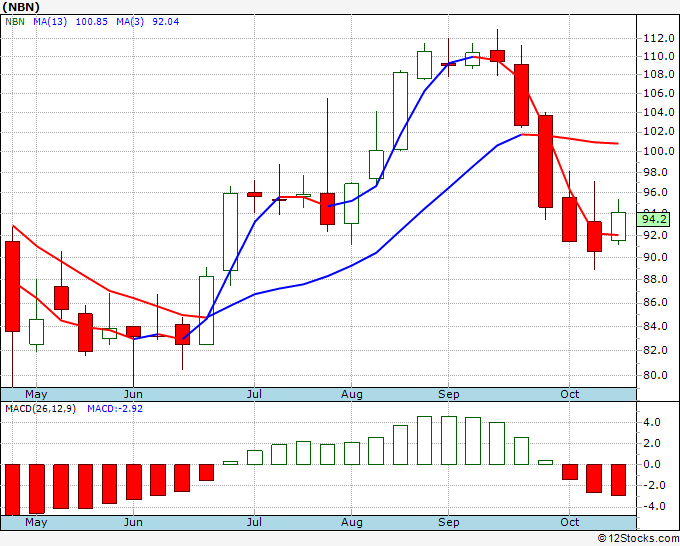Click the 0.0 MACD axis label

click(x=652, y=464)
